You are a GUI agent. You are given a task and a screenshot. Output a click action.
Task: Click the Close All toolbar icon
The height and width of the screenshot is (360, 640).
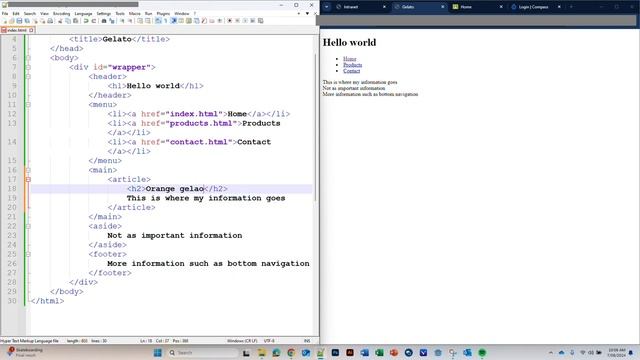[42, 21]
